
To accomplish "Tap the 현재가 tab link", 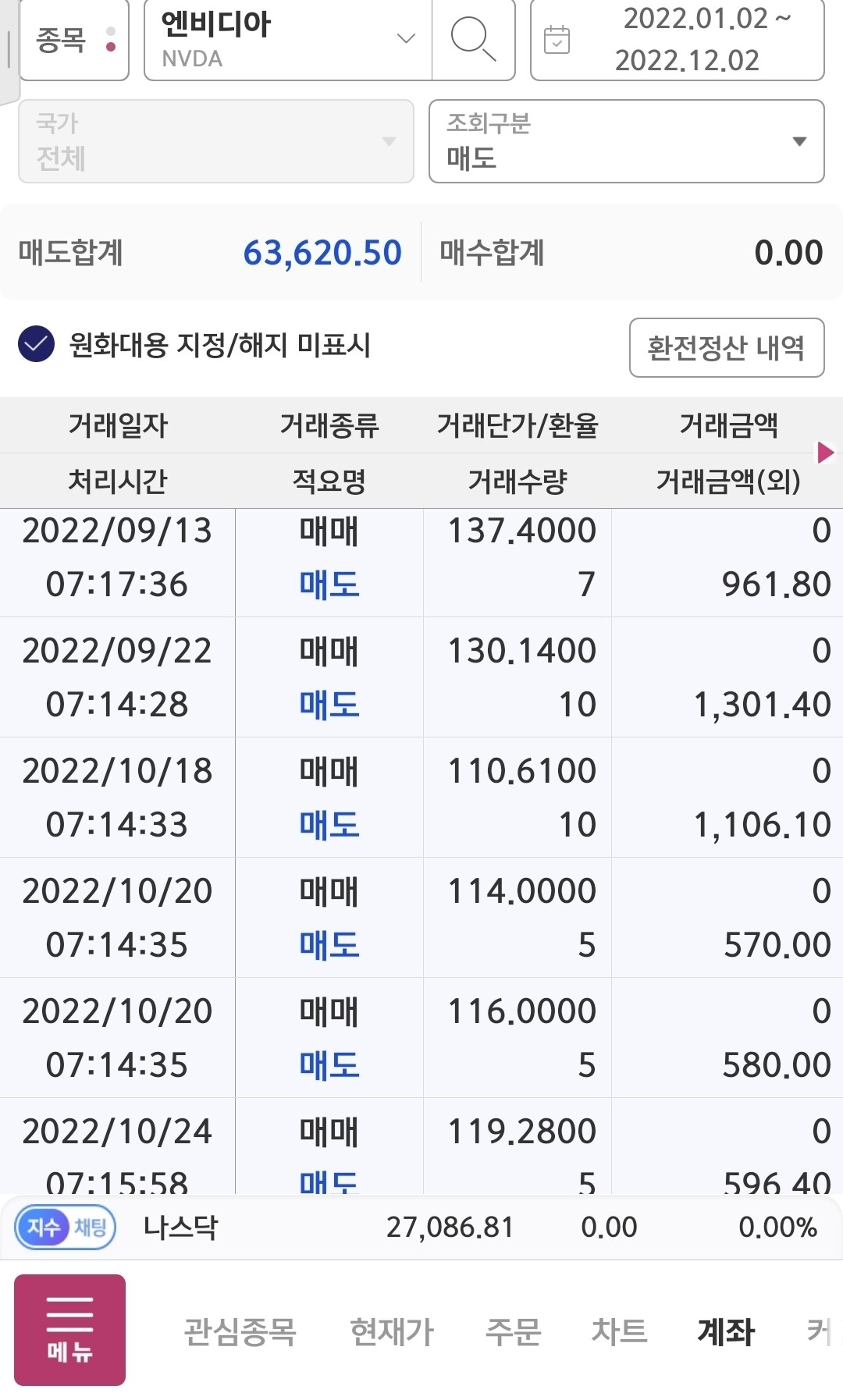I will (391, 1331).
